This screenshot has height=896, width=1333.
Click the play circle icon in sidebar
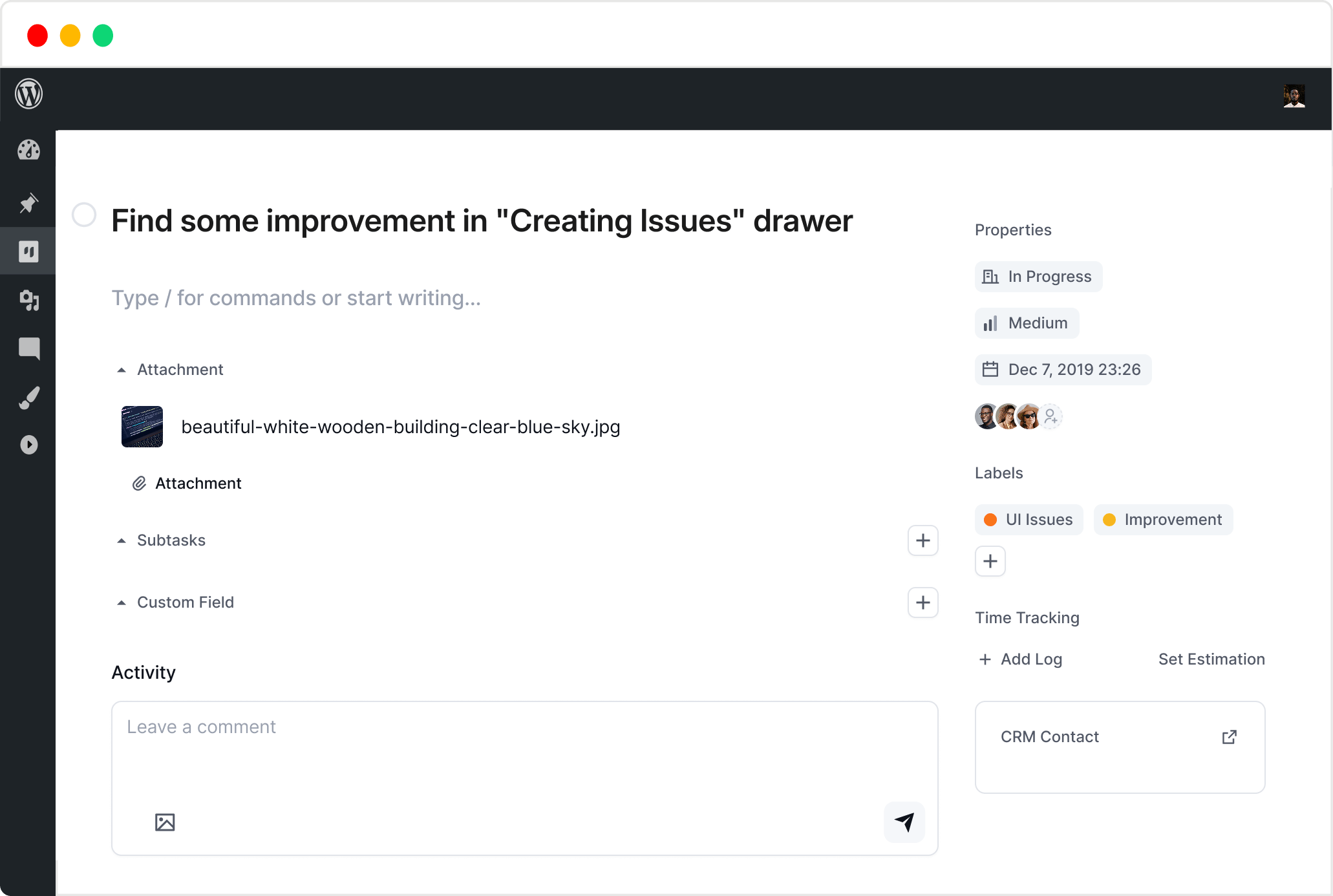pos(28,445)
